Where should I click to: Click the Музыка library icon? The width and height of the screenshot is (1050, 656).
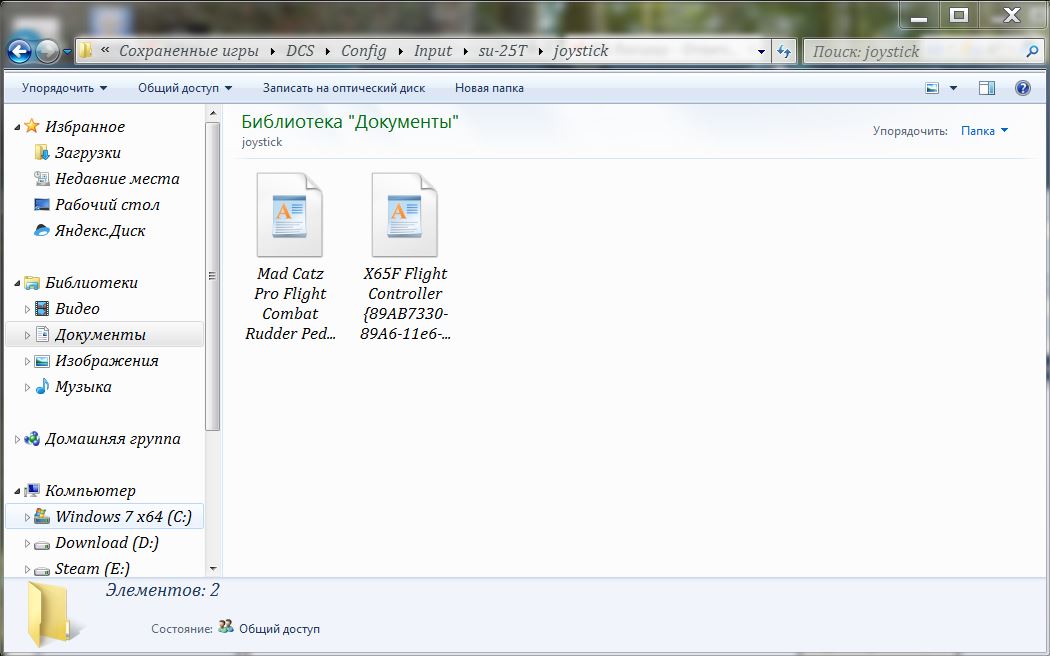pyautogui.click(x=42, y=387)
